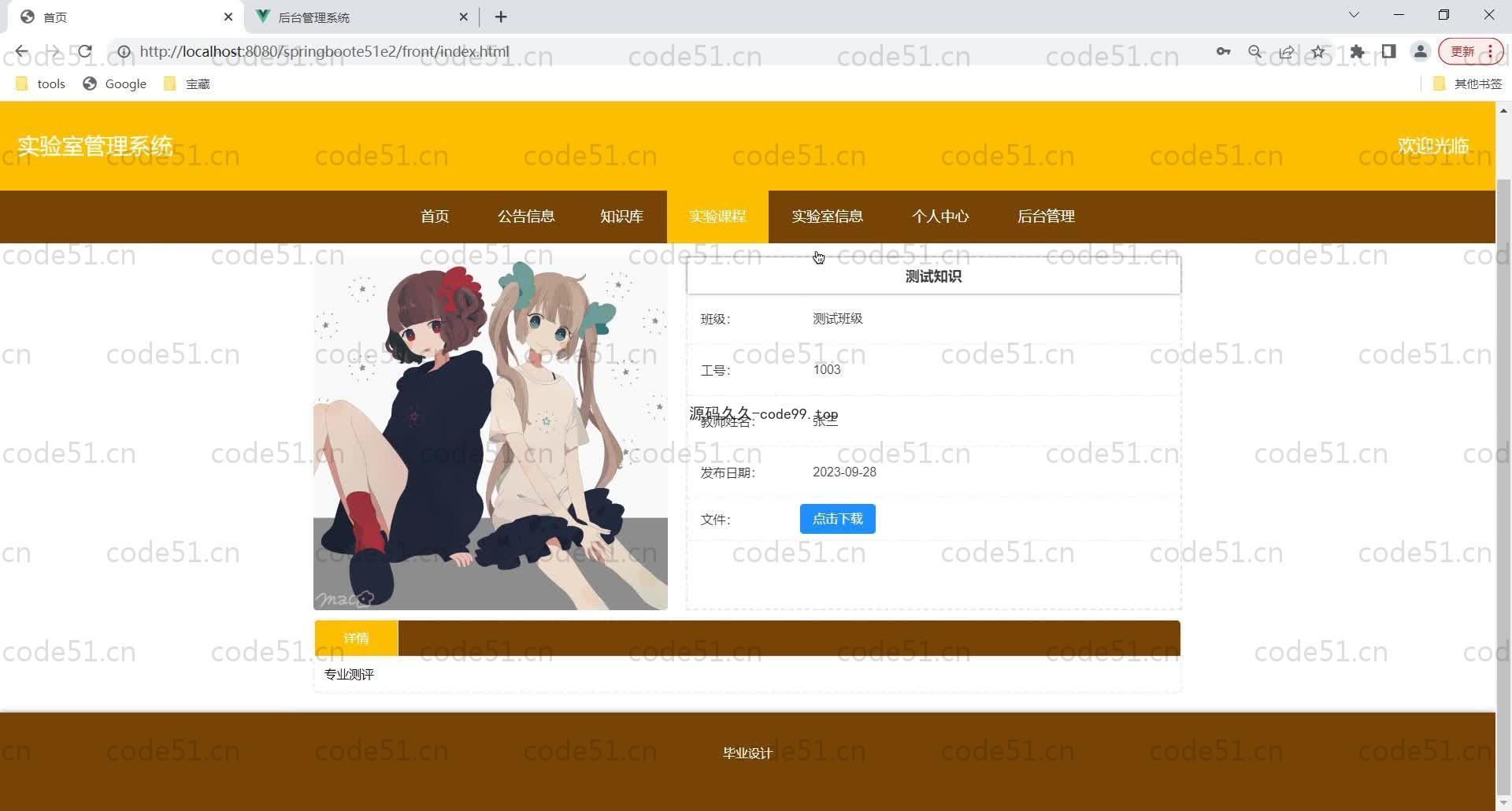This screenshot has height=811, width=1512.
Task: Close the 首页 browser tab
Action: pyautogui.click(x=228, y=17)
